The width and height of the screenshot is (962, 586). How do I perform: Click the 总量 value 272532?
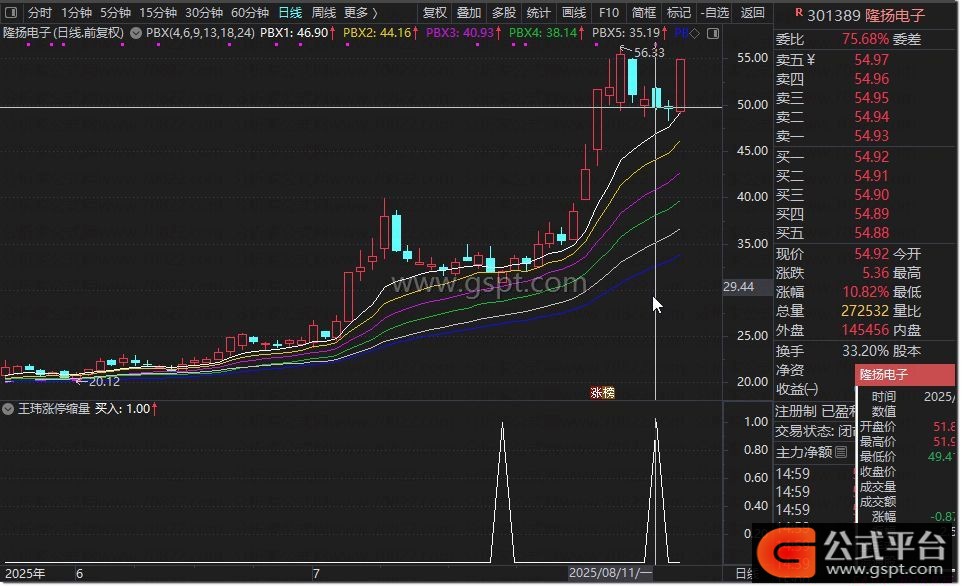(864, 311)
